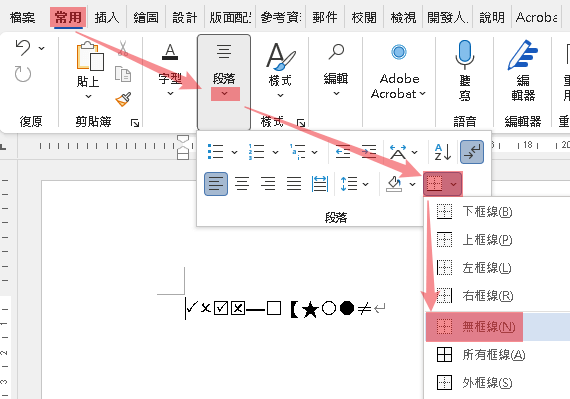Open the 郵件 (Mailings) tab
The image size is (570, 399).
[325, 17]
